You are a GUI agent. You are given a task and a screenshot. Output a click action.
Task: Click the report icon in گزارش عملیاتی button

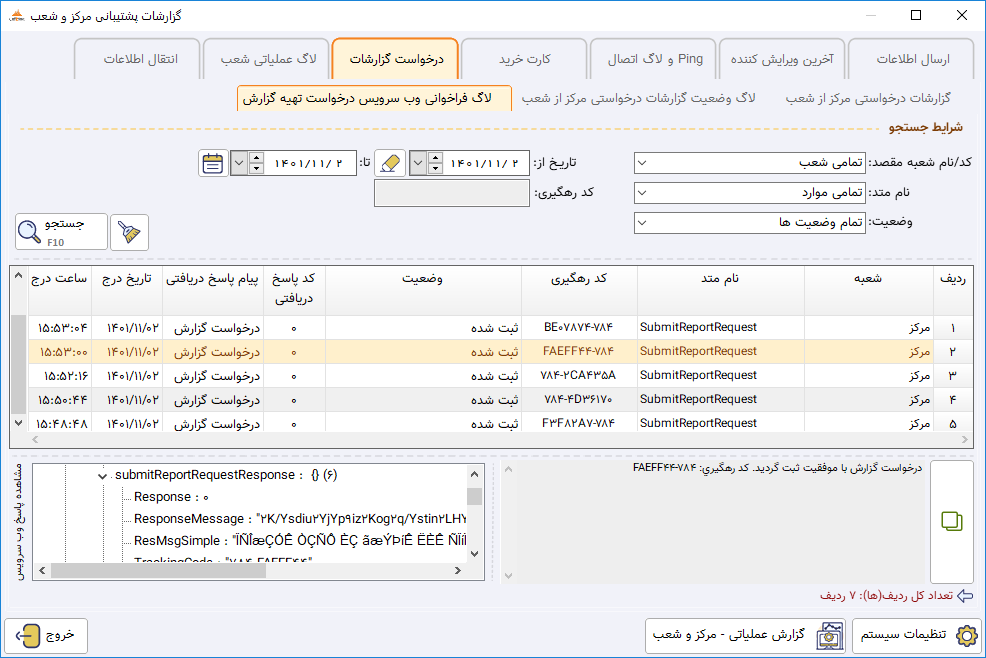click(829, 635)
